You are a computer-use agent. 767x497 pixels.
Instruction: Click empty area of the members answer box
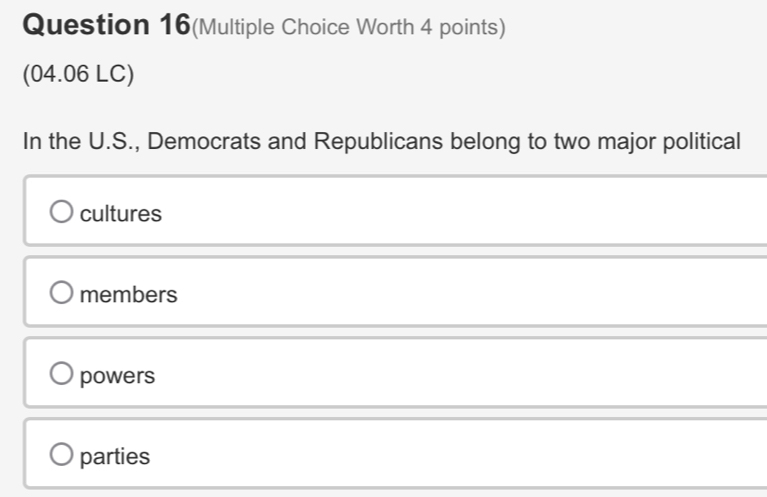(x=450, y=294)
